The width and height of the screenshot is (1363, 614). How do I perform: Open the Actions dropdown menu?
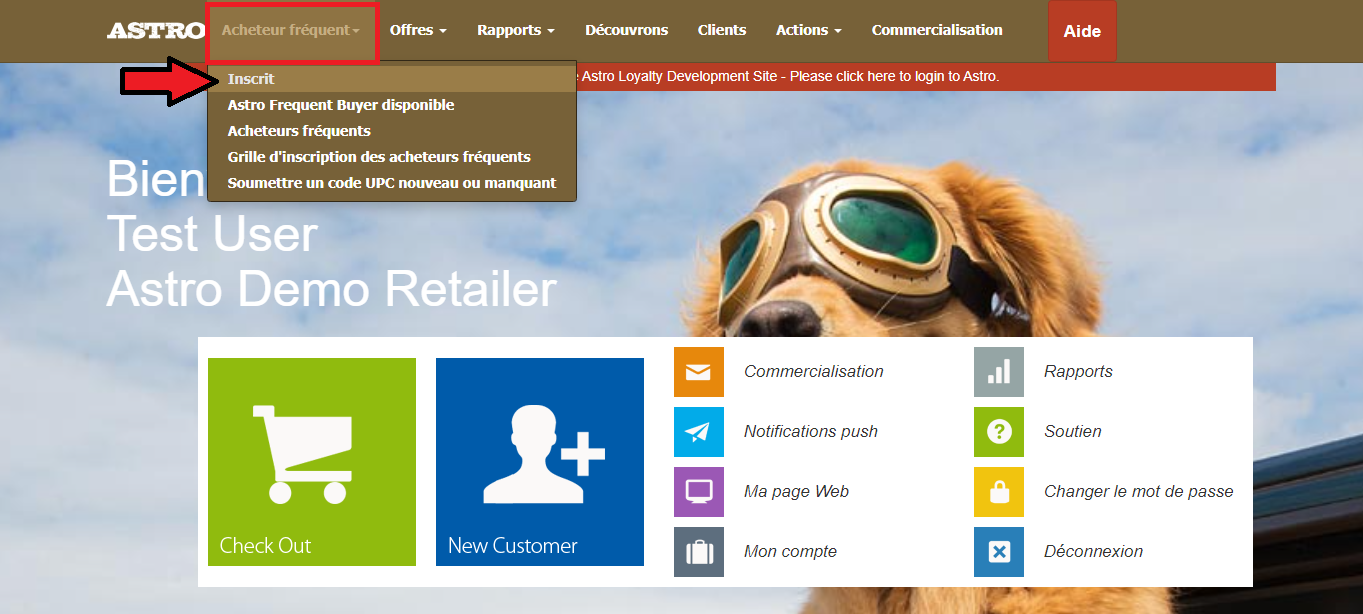pos(808,31)
